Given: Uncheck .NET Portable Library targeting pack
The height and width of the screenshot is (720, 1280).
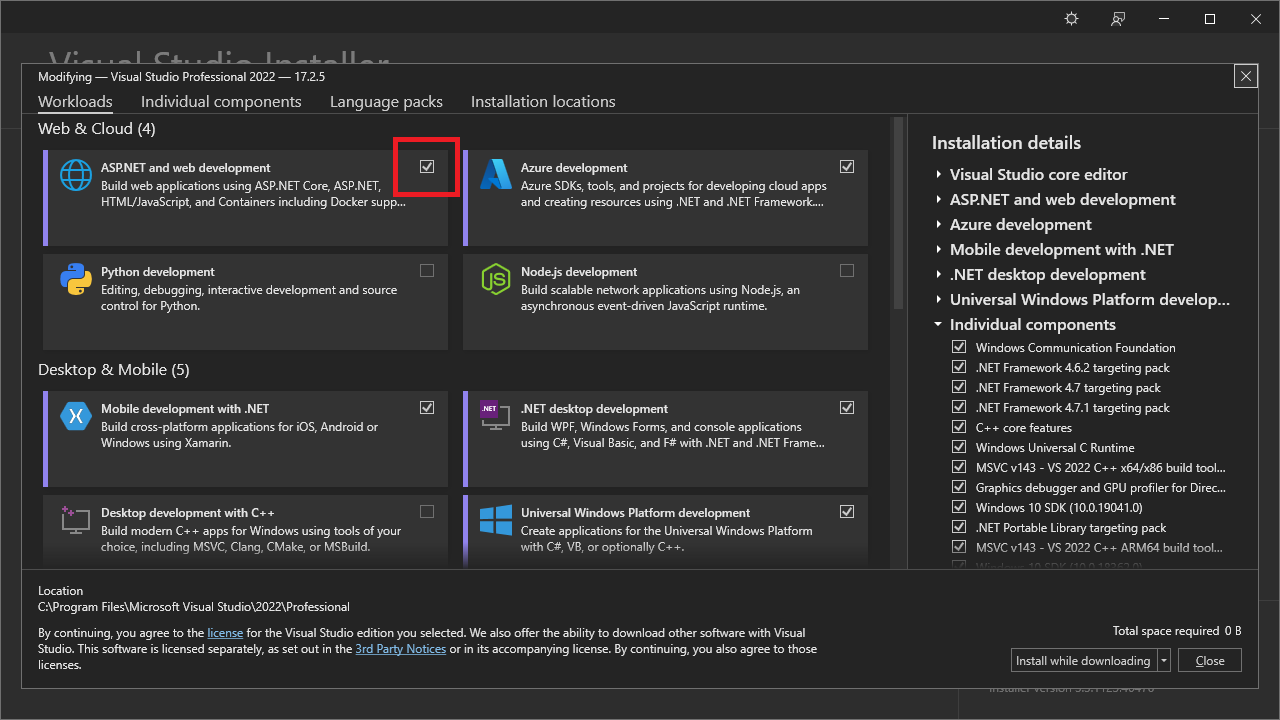Looking at the screenshot, I should 959,528.
